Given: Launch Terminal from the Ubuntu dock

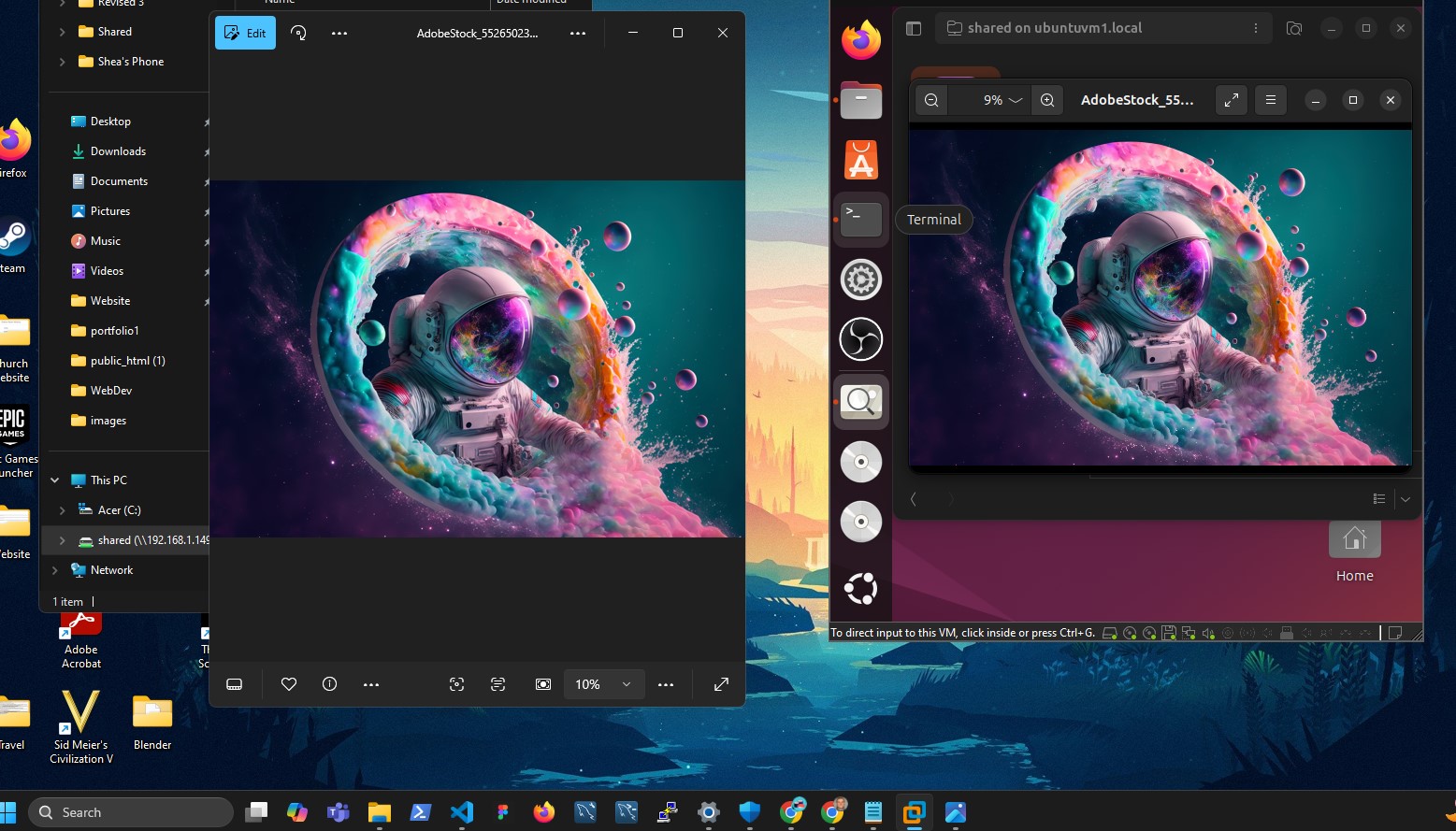Looking at the screenshot, I should 860,219.
